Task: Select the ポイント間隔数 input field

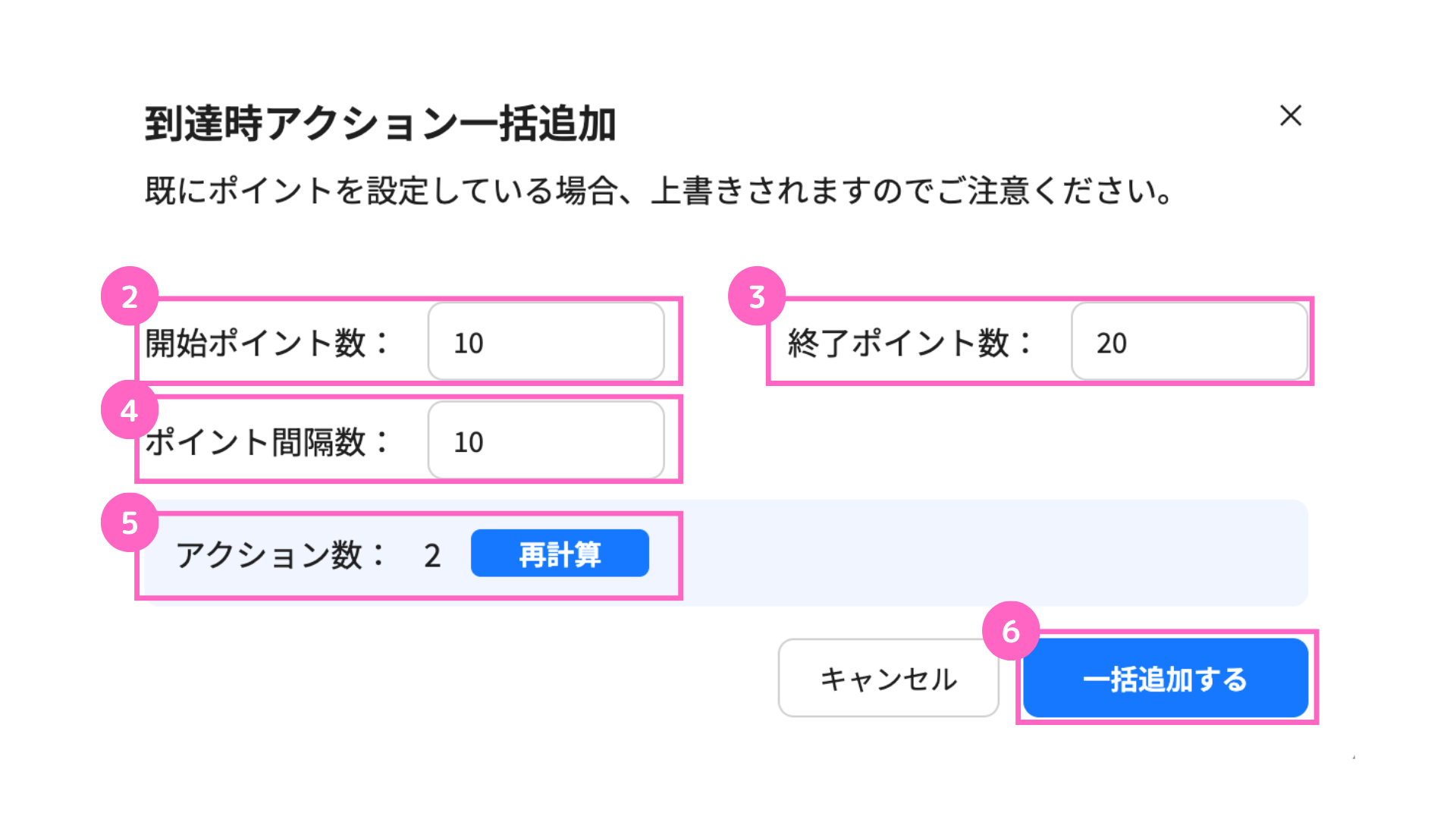Action: tap(546, 441)
